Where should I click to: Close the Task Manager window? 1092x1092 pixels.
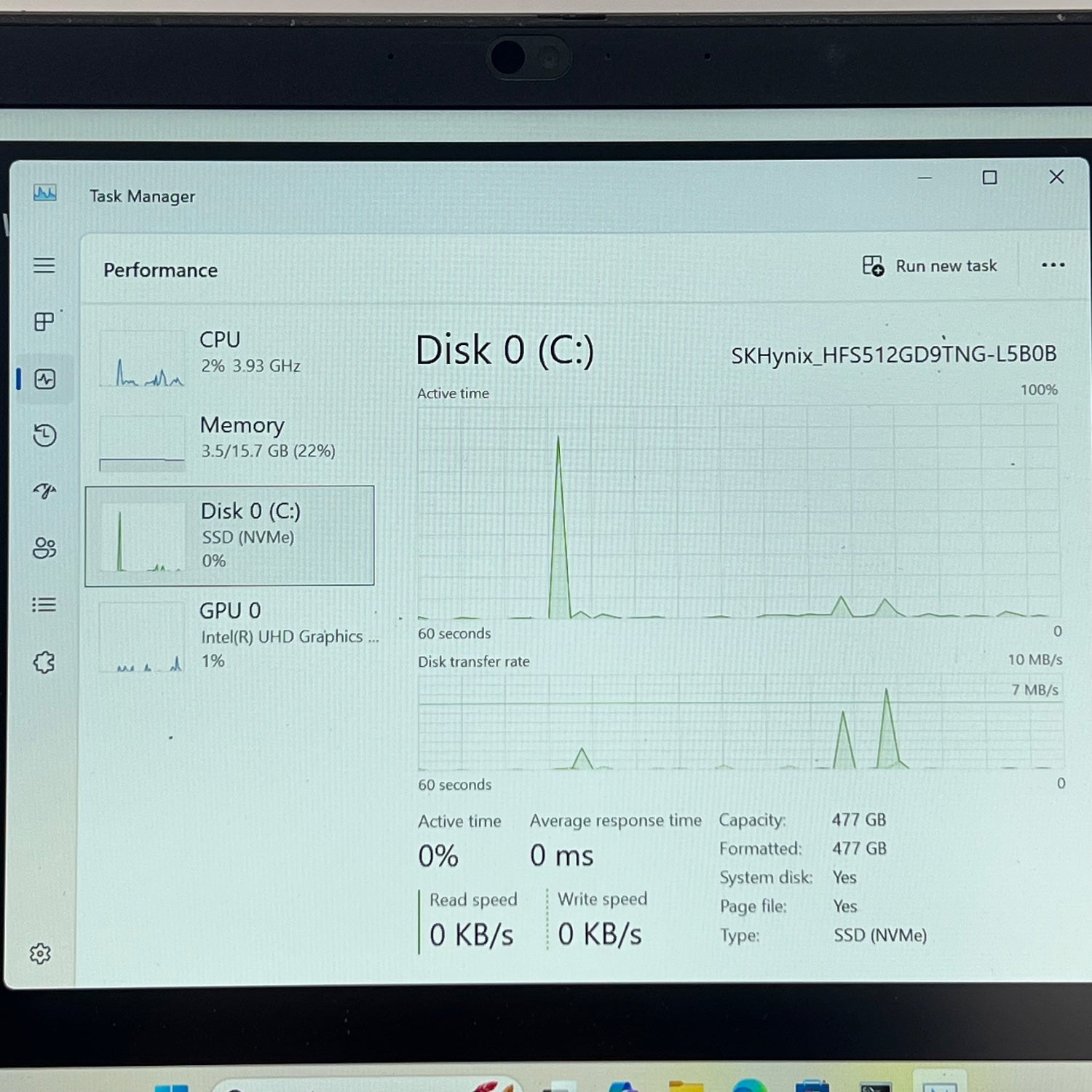(1056, 177)
